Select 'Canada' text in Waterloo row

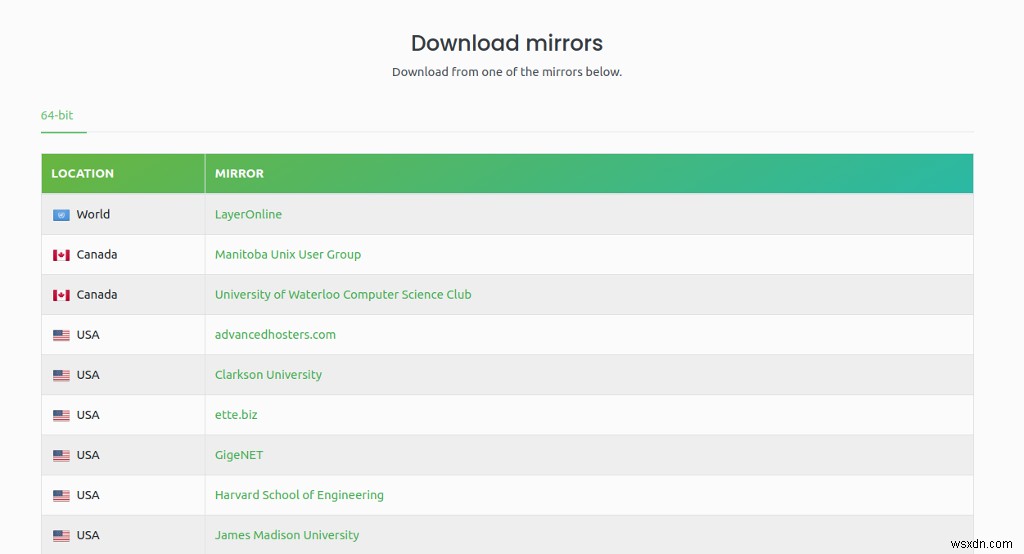click(97, 295)
